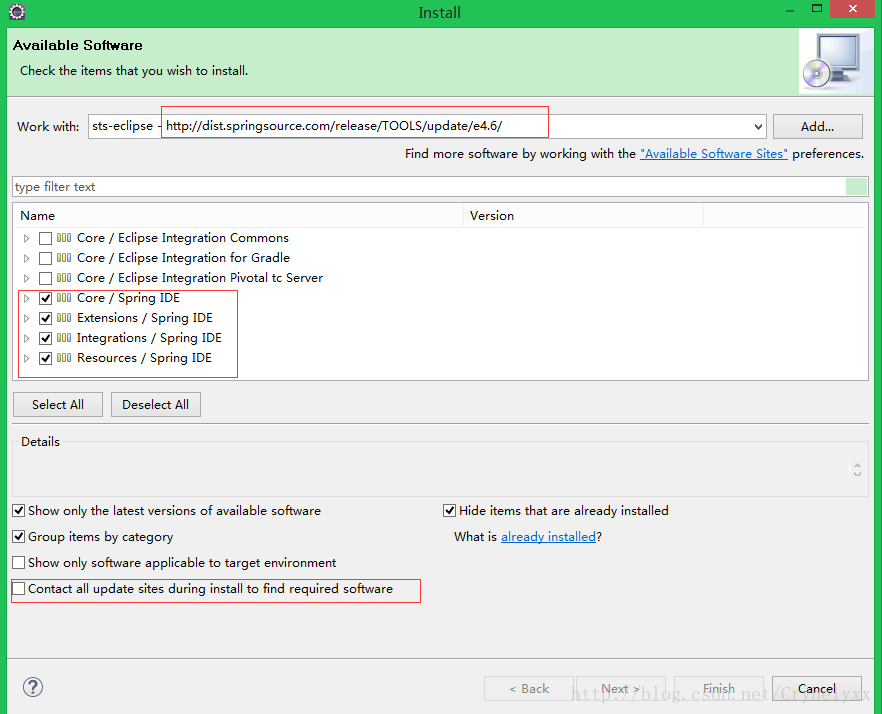Click Select All button

click(58, 405)
